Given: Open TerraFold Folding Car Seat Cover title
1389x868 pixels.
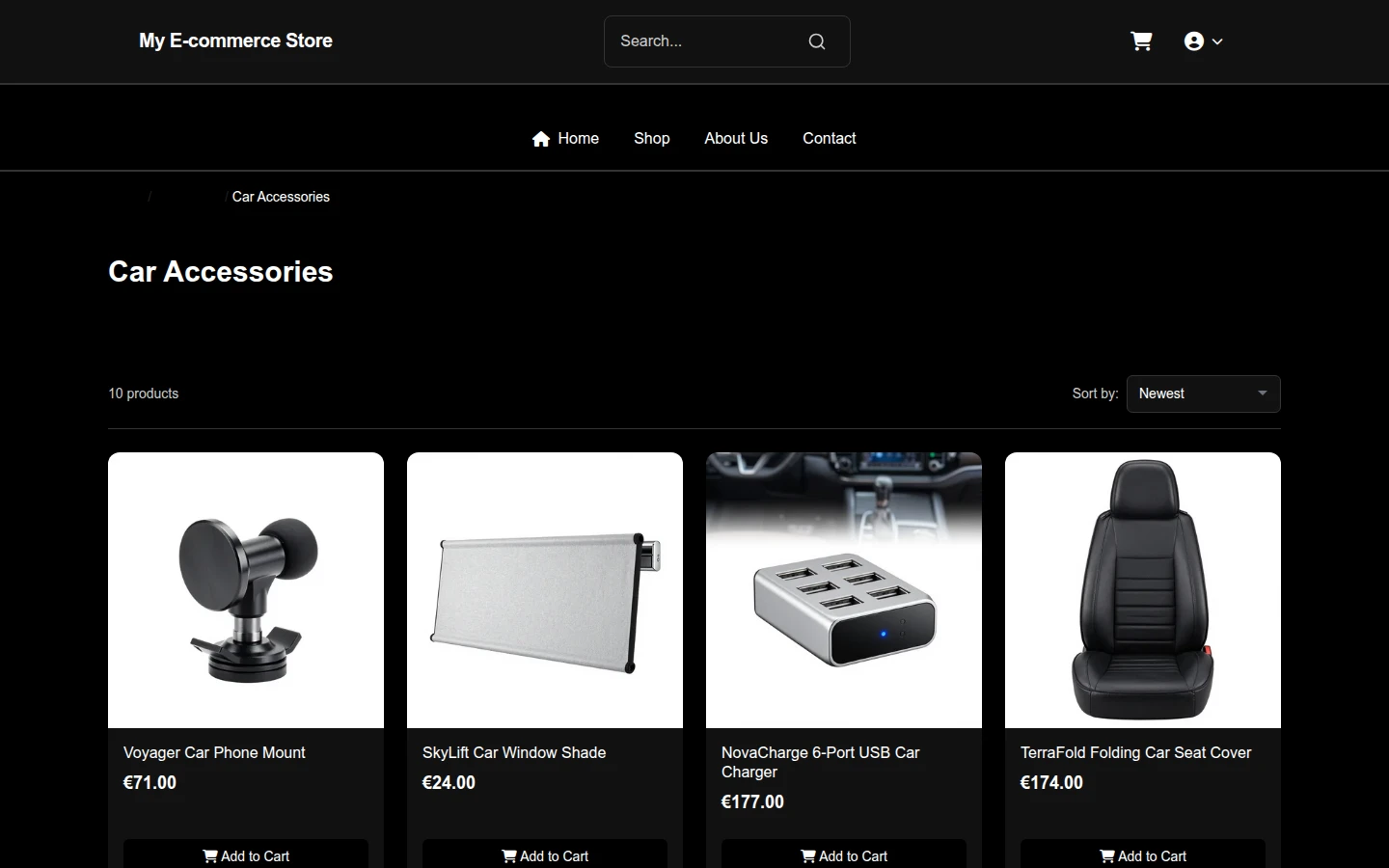Looking at the screenshot, I should 1135,752.
